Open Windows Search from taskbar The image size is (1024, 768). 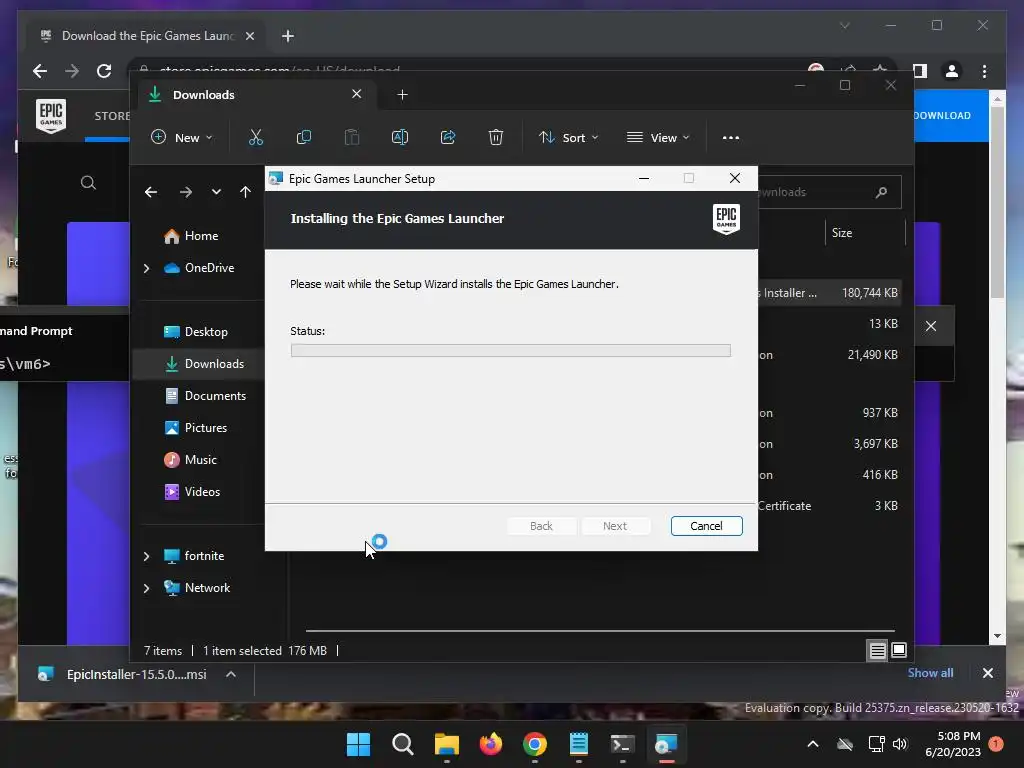(x=402, y=744)
